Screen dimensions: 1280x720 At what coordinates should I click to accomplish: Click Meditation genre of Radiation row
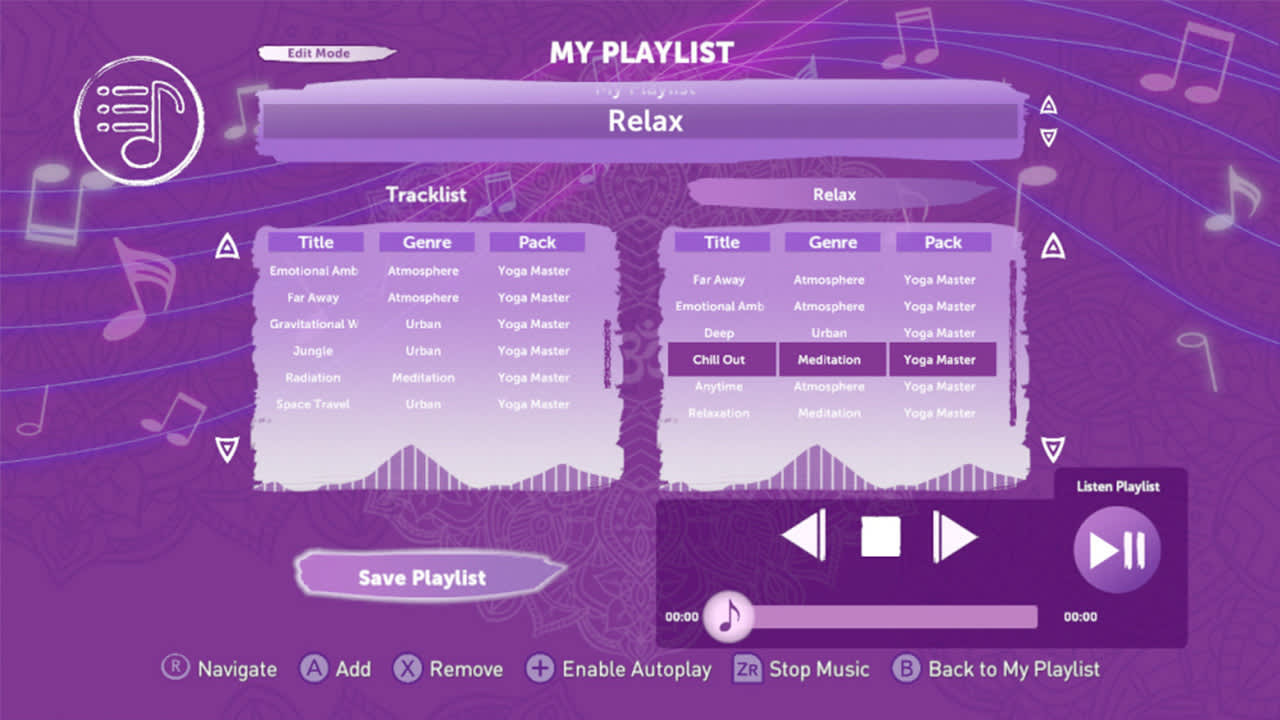tap(424, 378)
